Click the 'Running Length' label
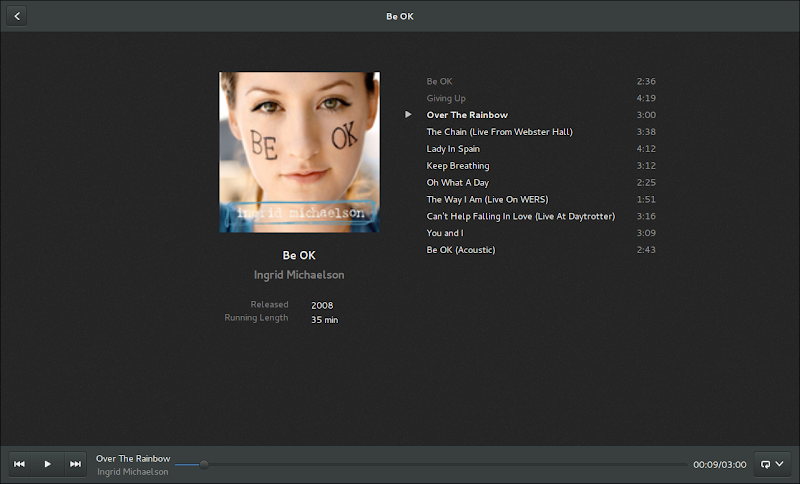This screenshot has height=484, width=800. tap(256, 318)
